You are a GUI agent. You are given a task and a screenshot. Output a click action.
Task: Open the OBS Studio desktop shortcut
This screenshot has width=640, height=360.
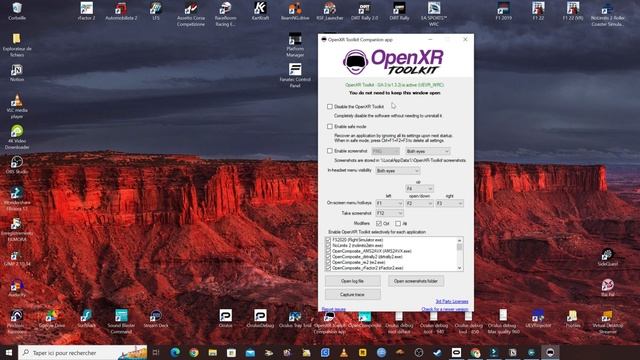coord(17,164)
